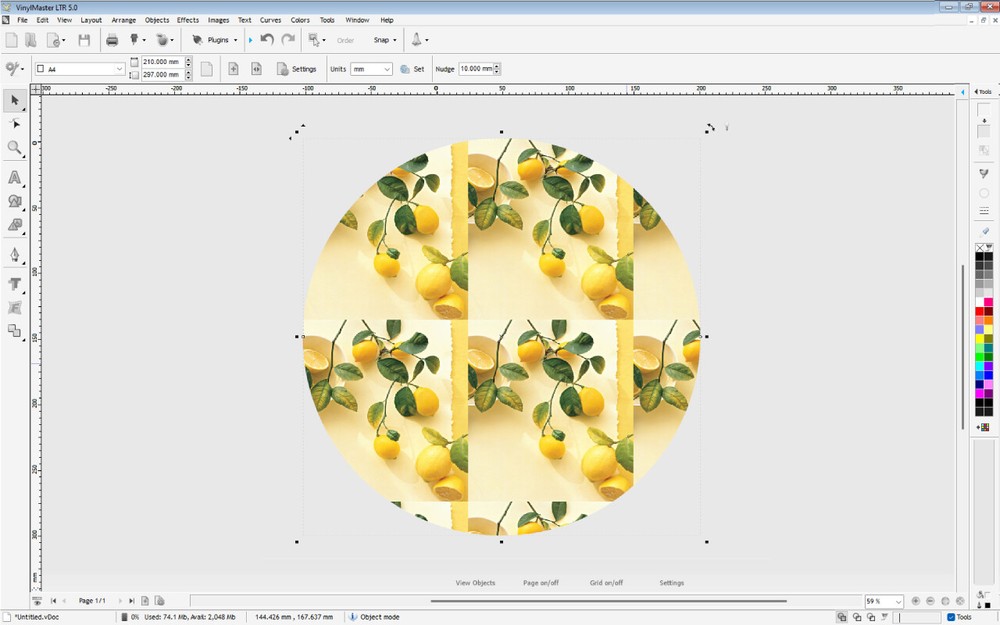The image size is (1000, 625).
Task: Open the Print function from the toolbar
Action: tap(113, 39)
